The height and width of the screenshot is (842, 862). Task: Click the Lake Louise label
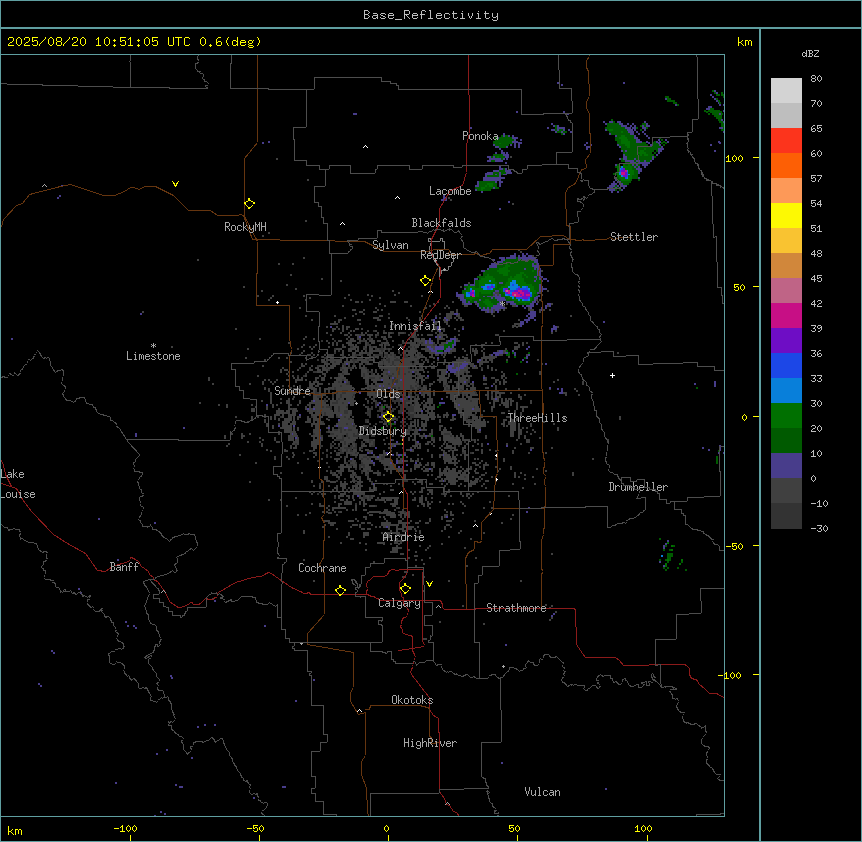[x=18, y=484]
